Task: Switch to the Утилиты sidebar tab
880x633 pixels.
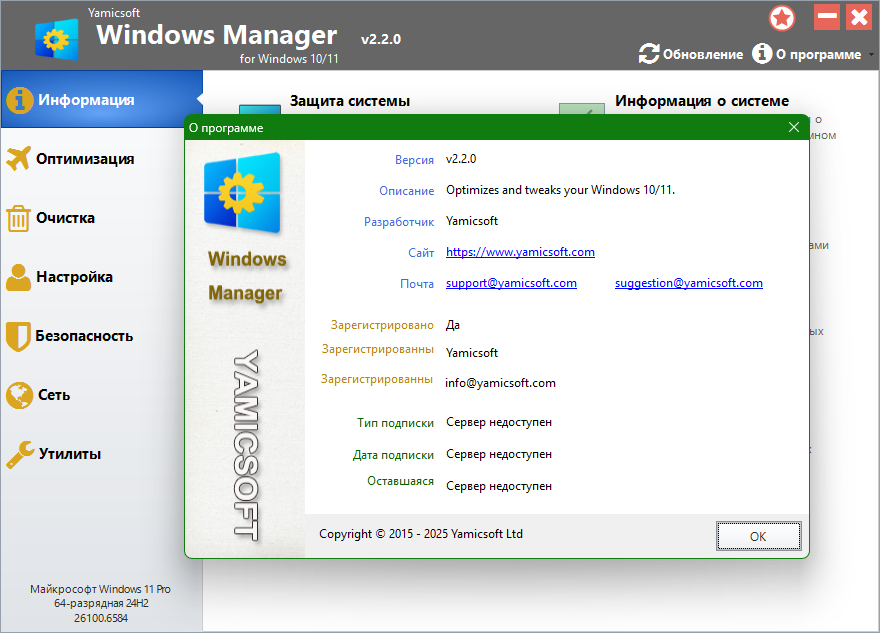Action: point(70,454)
